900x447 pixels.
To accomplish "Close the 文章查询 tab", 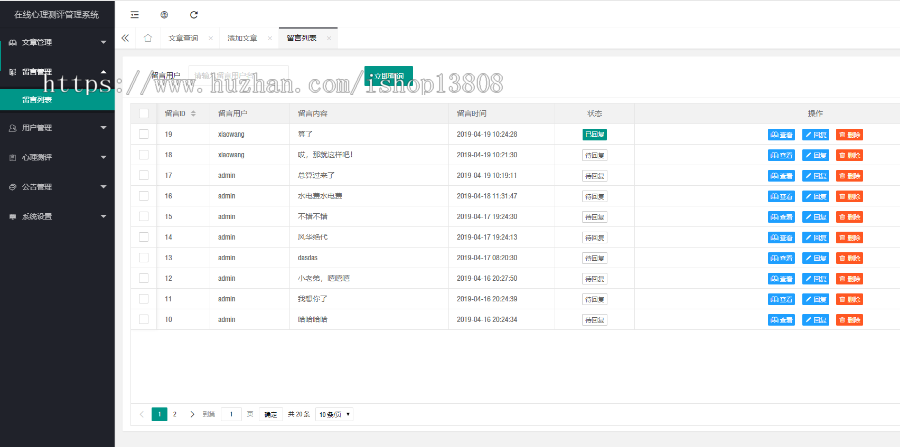I will pos(211,38).
